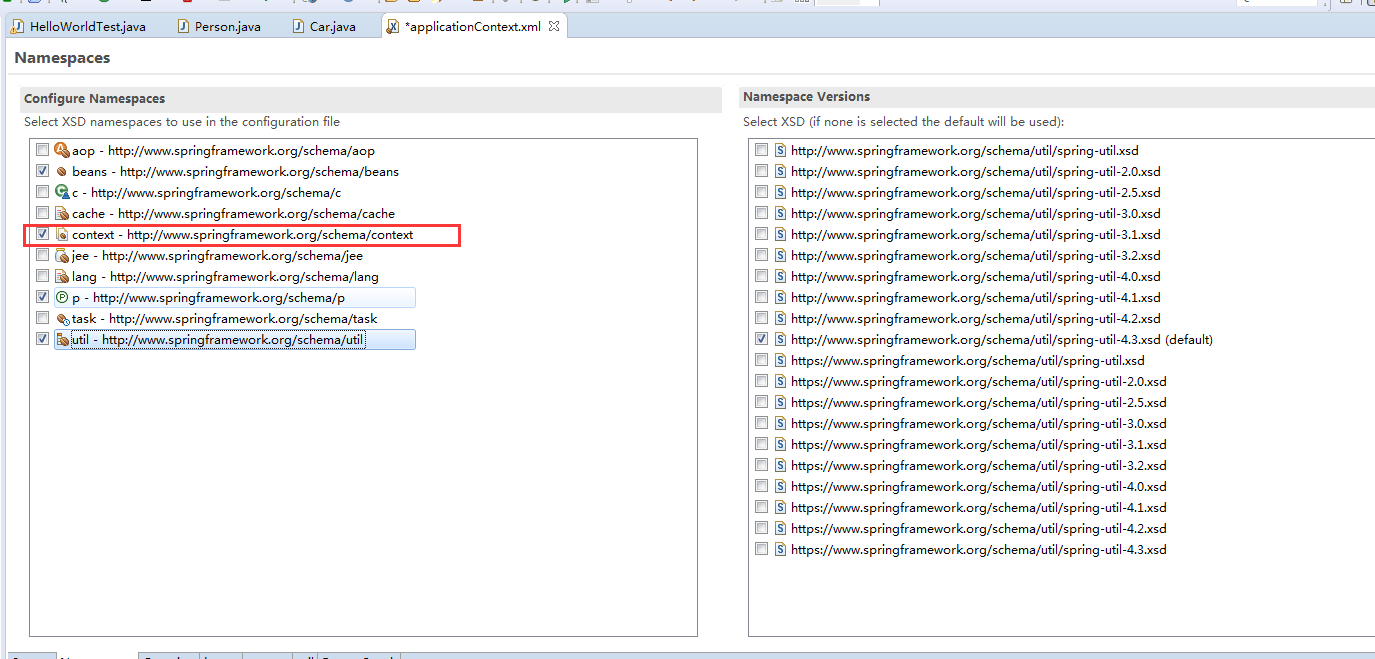Select the https spring-util-3.0.xsd row text

point(979,423)
